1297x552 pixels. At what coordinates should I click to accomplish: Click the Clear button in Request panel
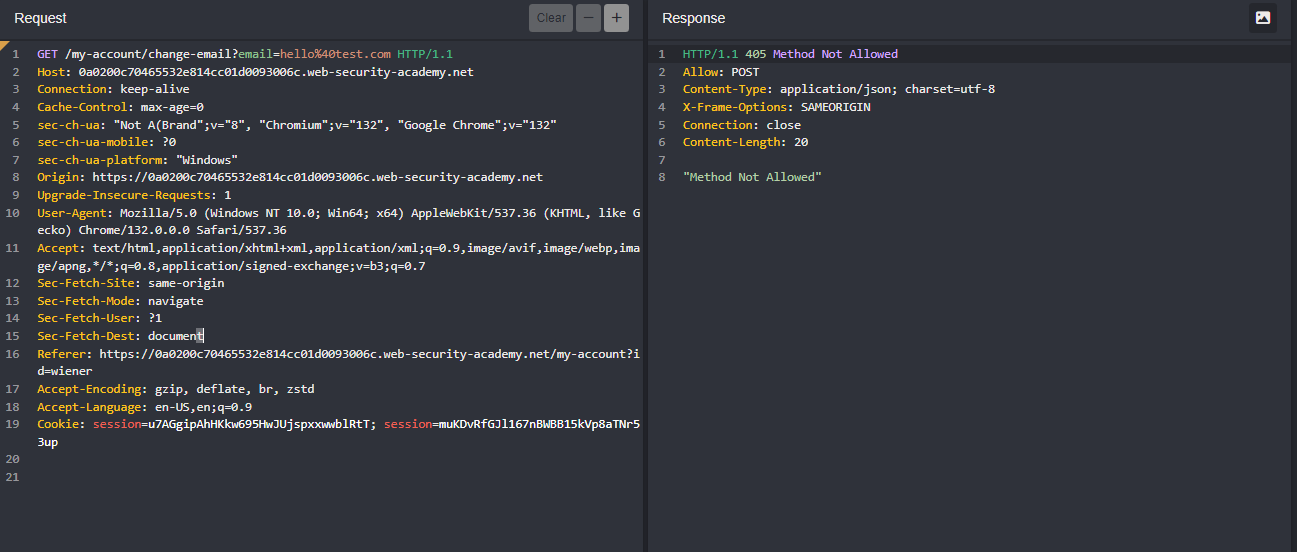(550, 18)
